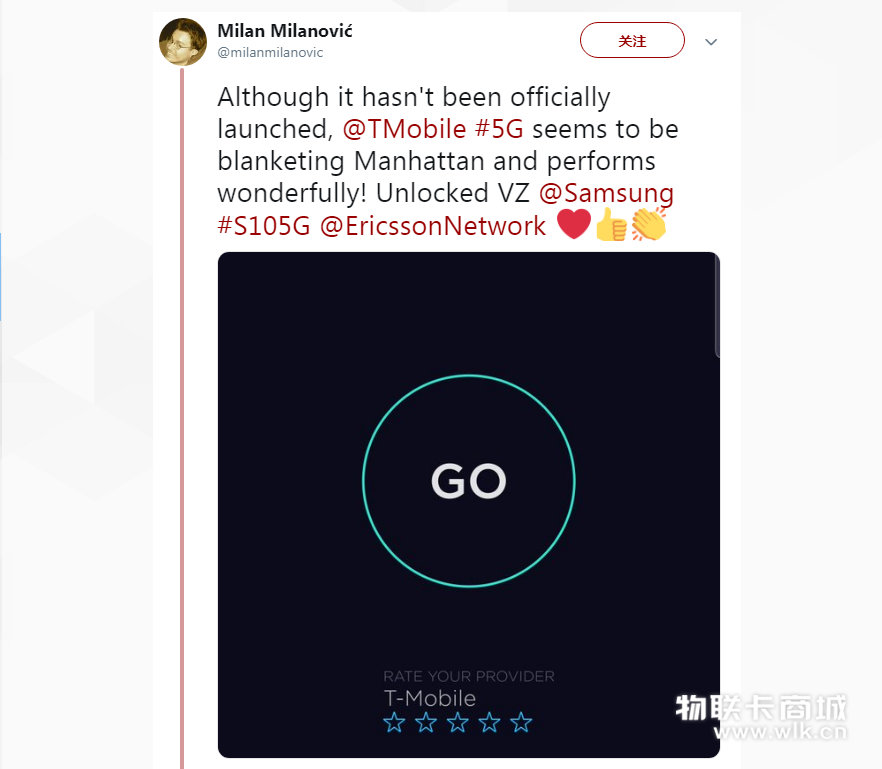Start the speed test with GO
This screenshot has width=882, height=769.
pyautogui.click(x=469, y=481)
